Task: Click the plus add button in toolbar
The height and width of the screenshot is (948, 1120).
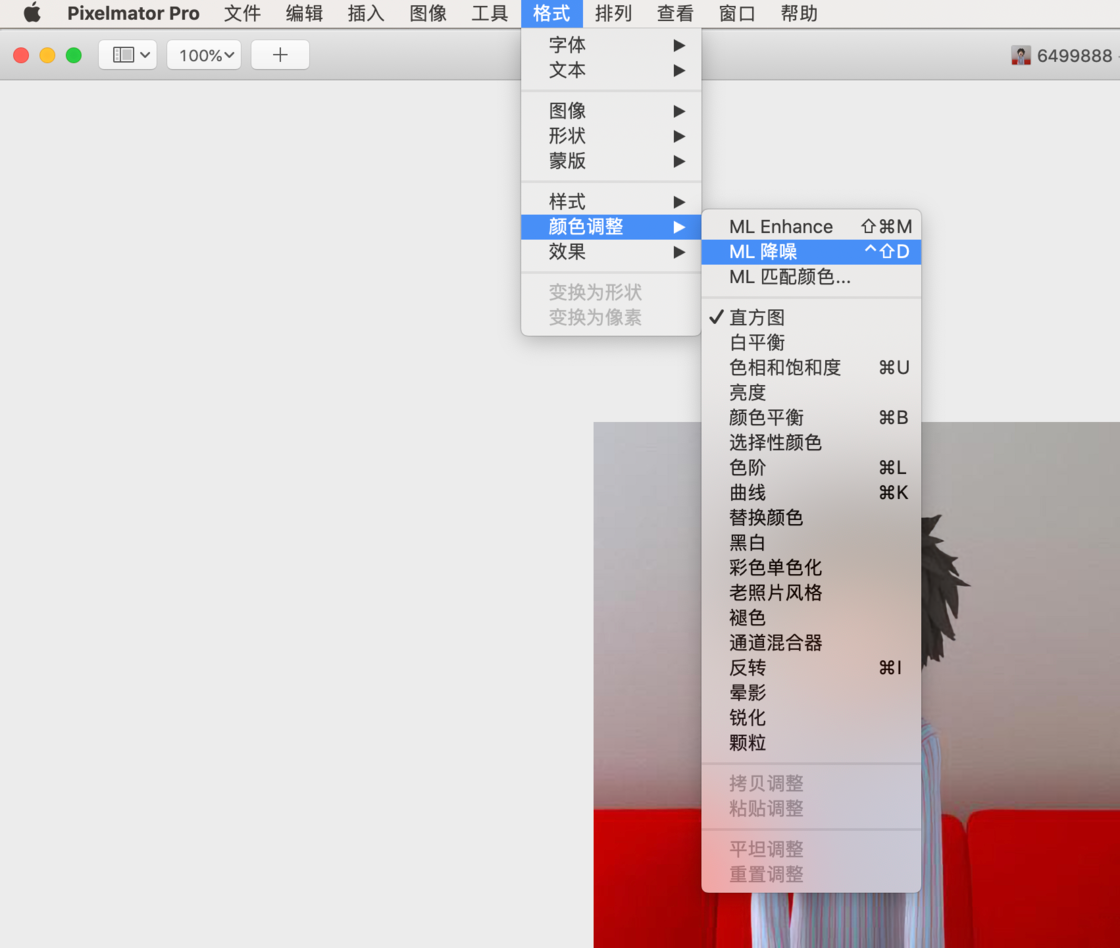Action: [x=280, y=55]
